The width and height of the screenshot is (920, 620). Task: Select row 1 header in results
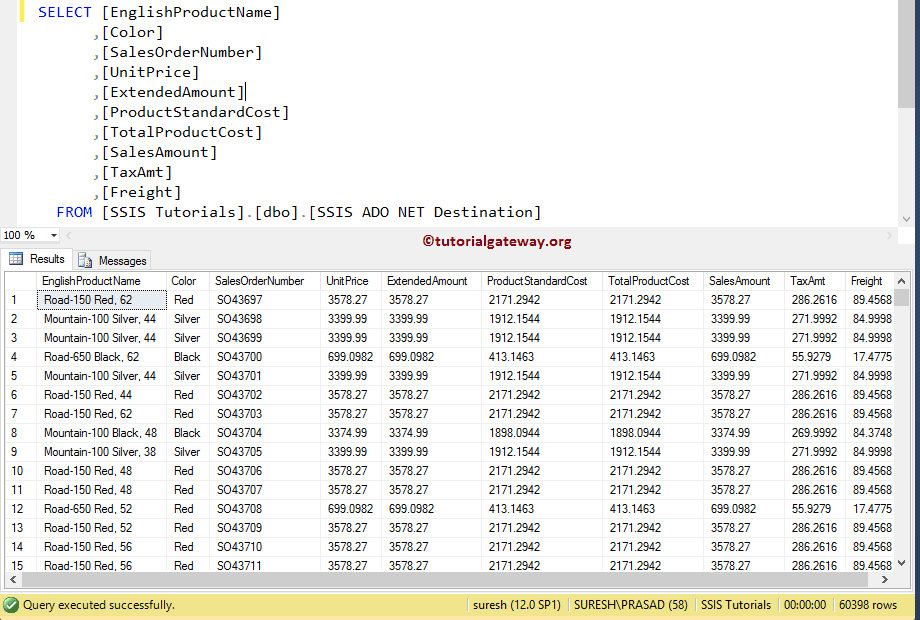21,300
